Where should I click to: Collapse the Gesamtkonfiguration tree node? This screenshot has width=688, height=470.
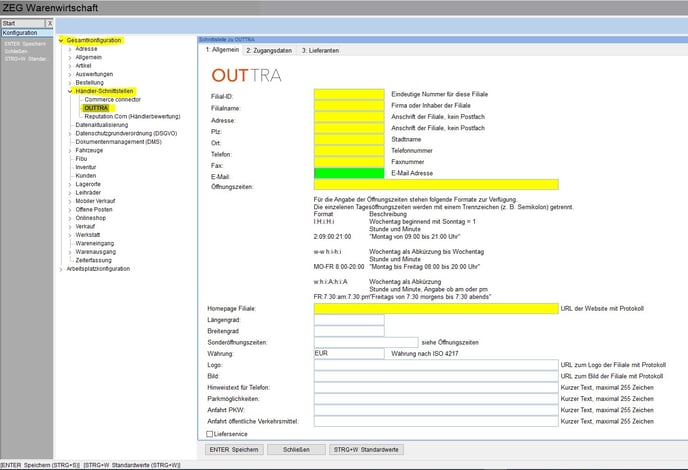click(61, 40)
